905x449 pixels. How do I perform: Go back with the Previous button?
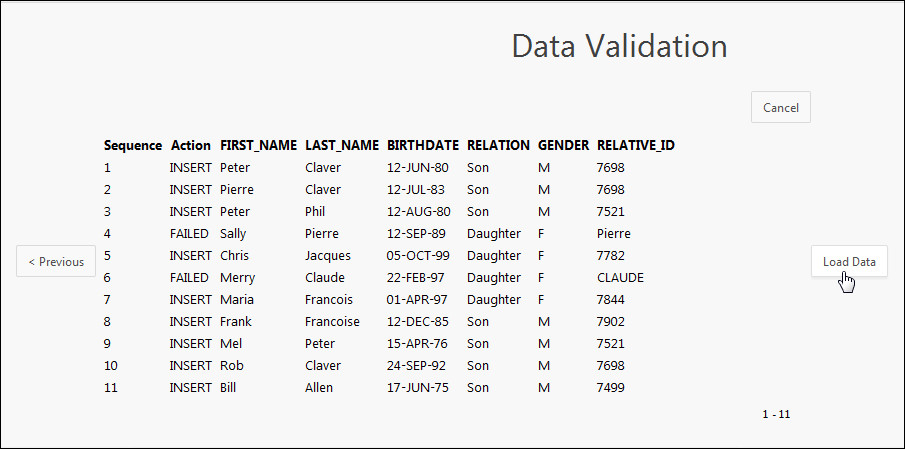point(56,262)
